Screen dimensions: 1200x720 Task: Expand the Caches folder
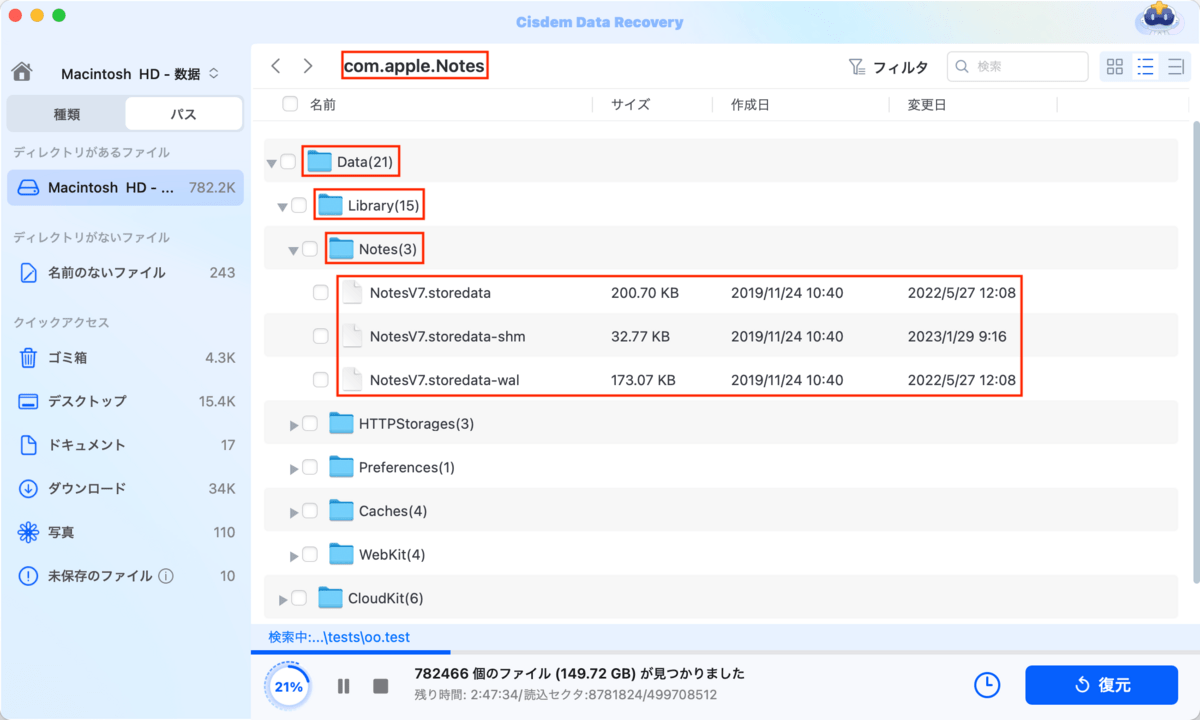coord(294,512)
